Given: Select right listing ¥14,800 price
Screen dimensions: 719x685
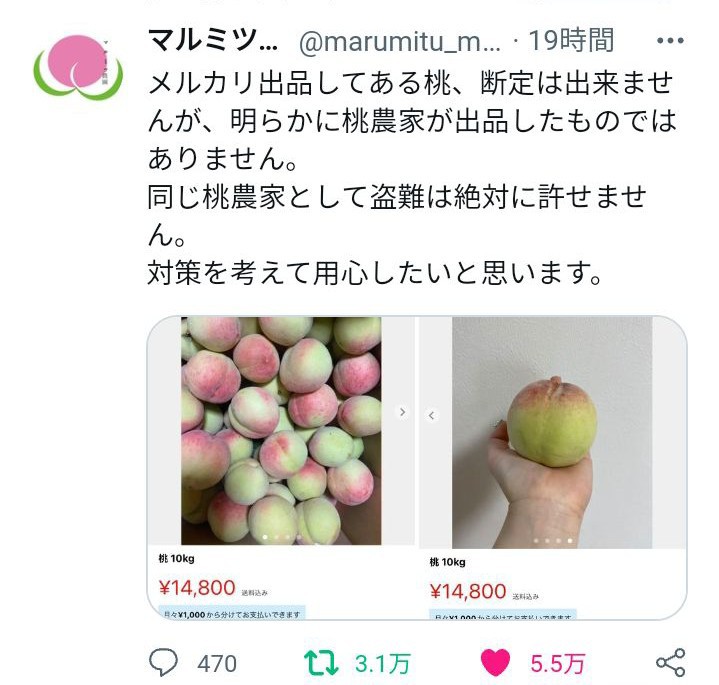Looking at the screenshot, I should 468,591.
